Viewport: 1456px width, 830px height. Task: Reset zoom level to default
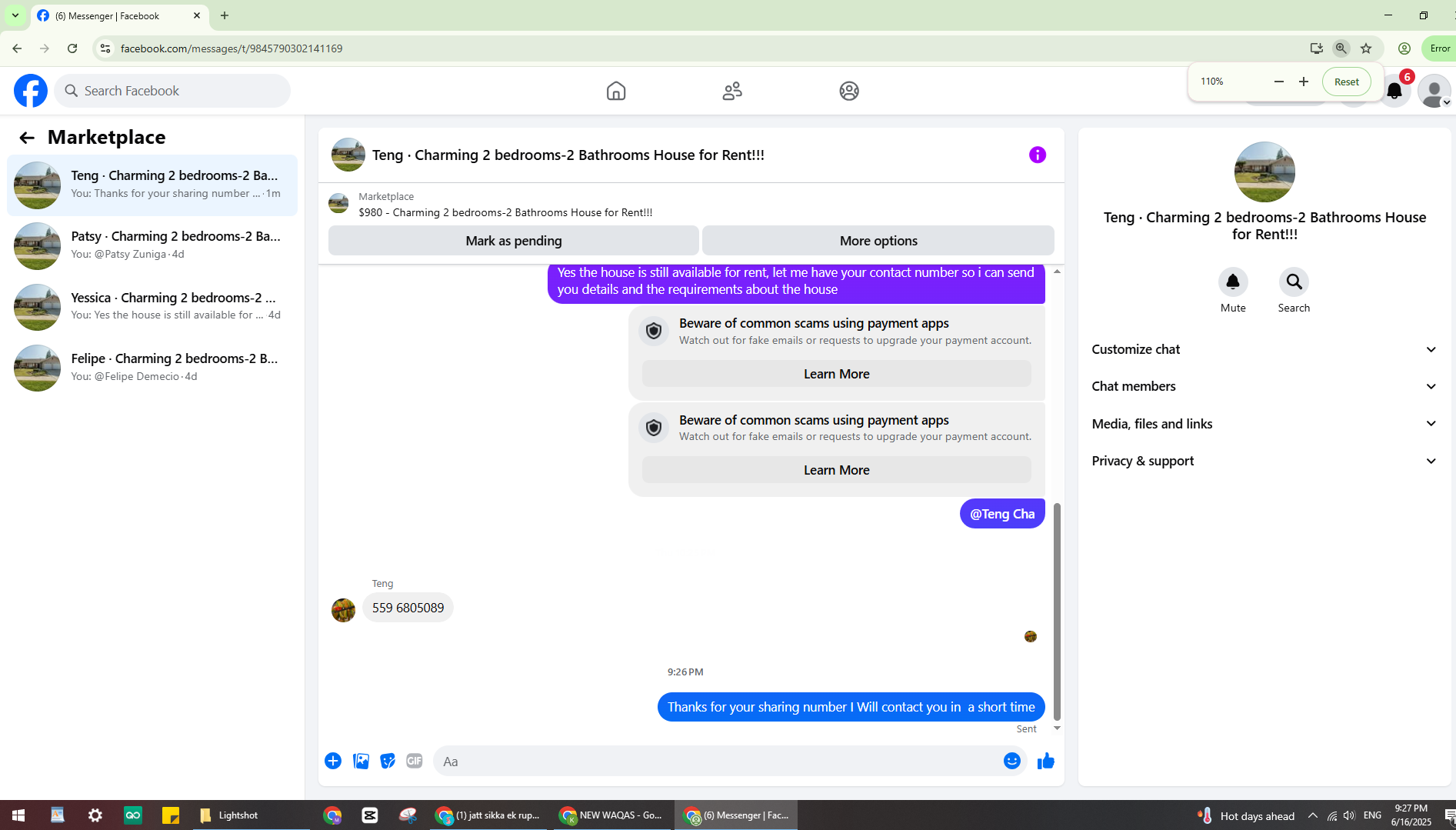click(1347, 82)
